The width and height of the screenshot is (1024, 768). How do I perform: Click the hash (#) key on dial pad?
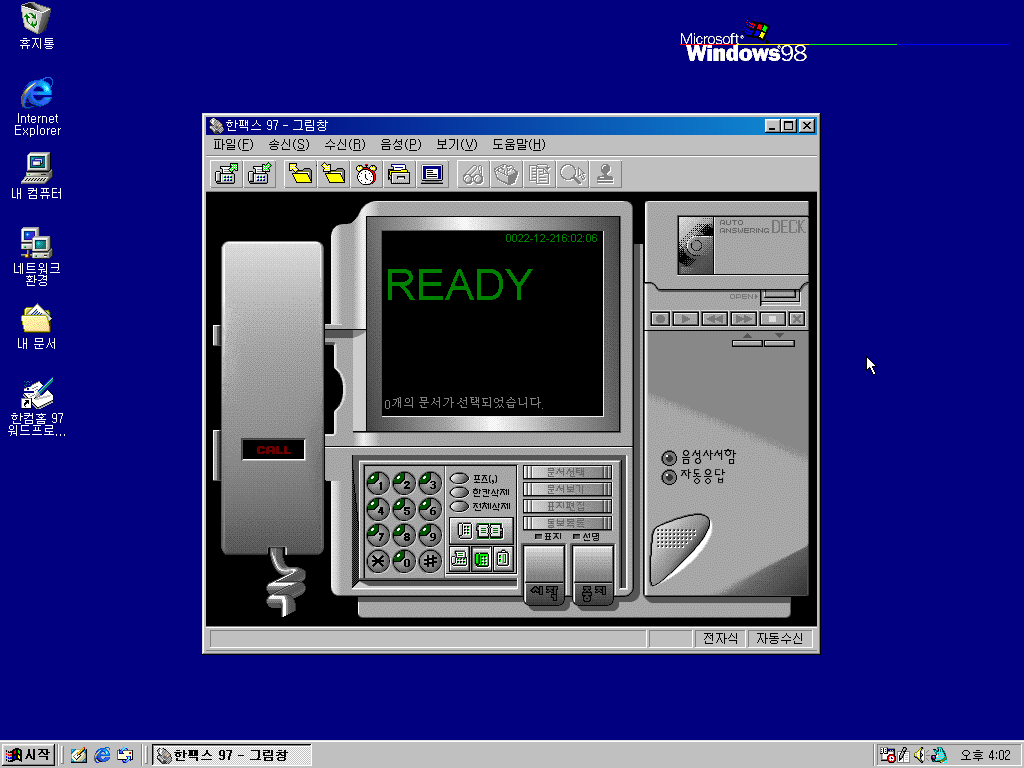tap(430, 561)
